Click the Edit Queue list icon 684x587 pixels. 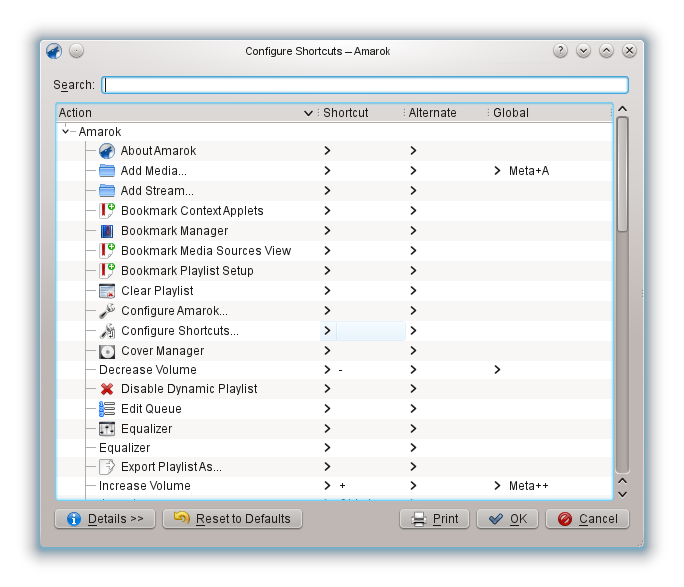pyautogui.click(x=107, y=409)
